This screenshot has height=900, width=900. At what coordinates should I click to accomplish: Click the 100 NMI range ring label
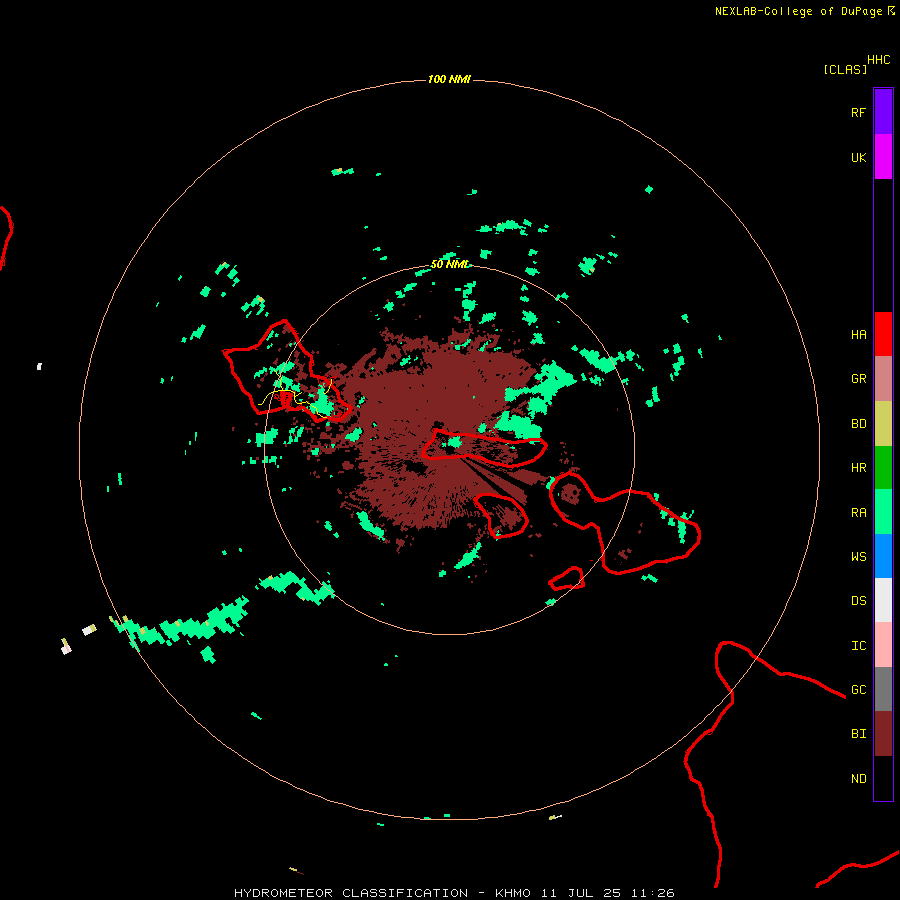coord(449,79)
